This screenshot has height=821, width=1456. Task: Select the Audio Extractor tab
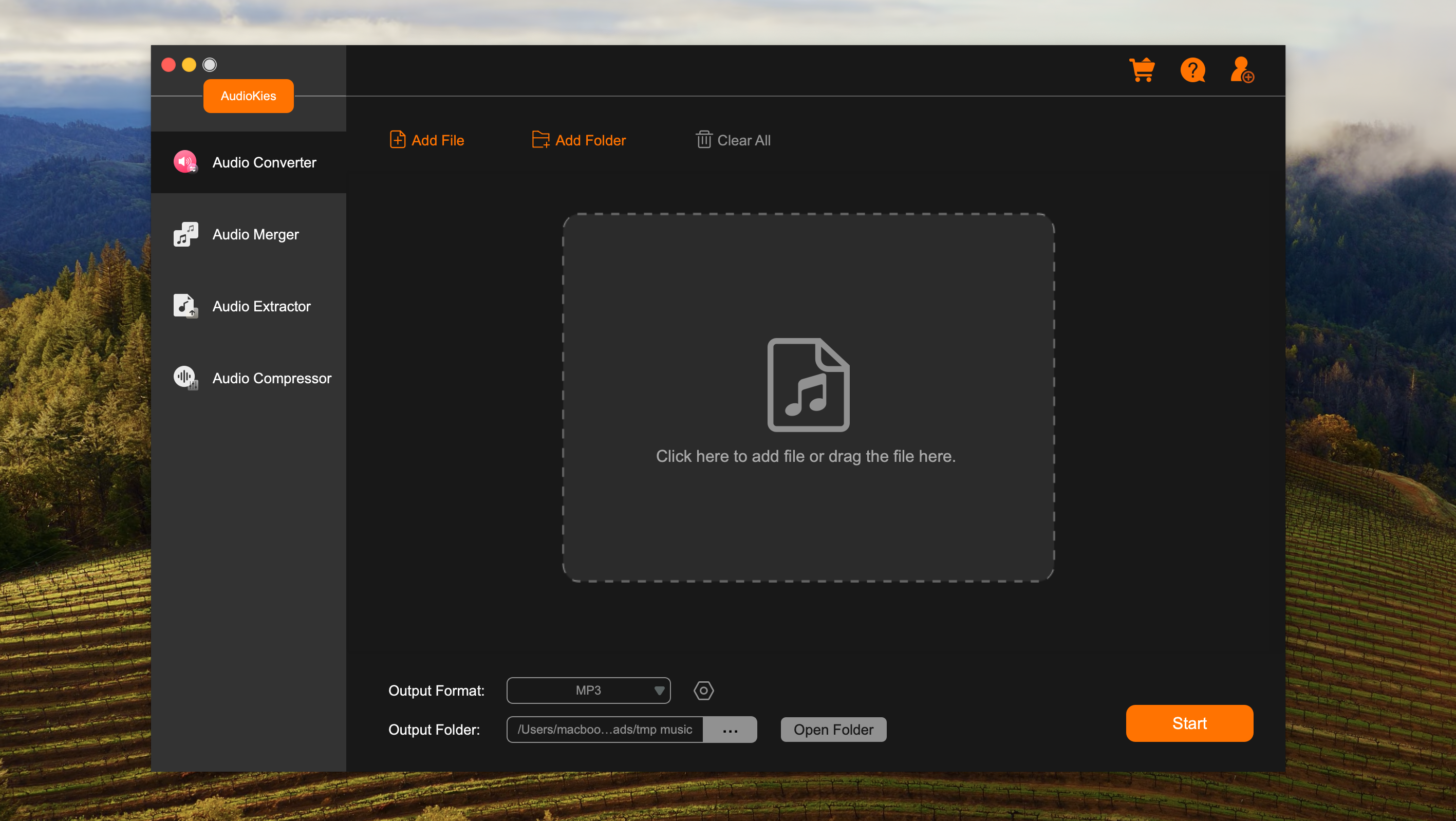261,306
